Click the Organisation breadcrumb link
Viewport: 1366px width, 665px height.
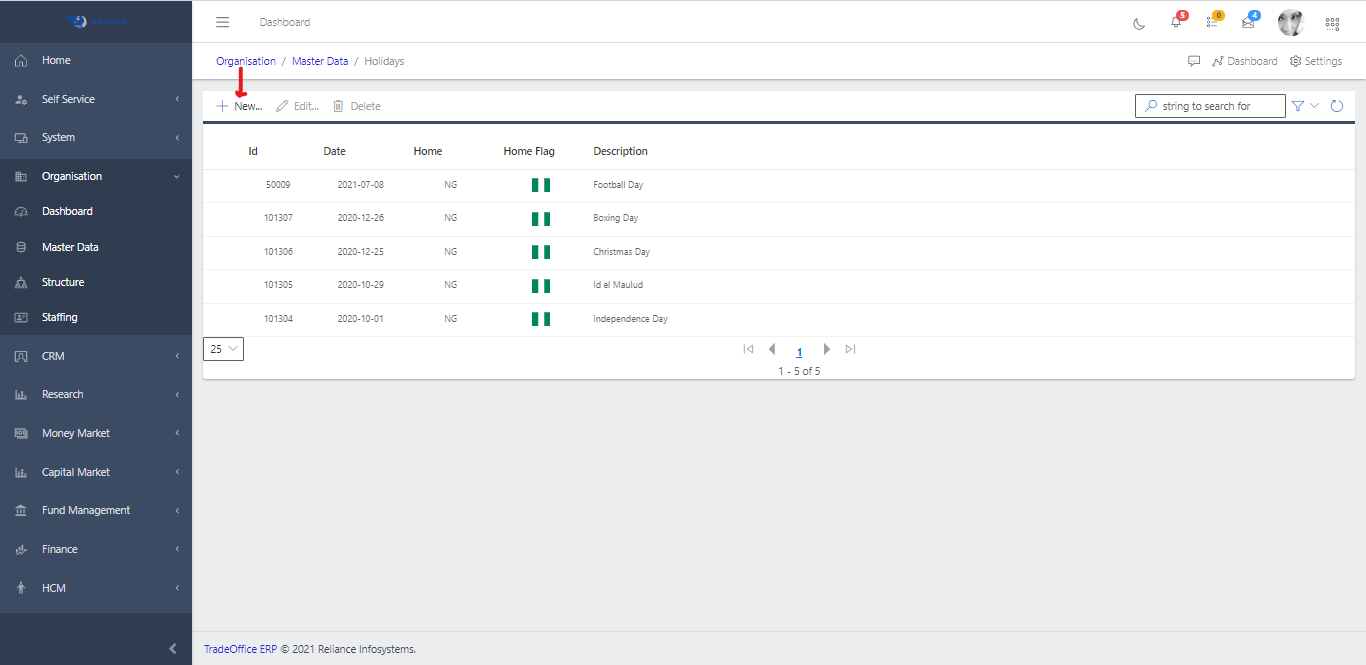[246, 61]
